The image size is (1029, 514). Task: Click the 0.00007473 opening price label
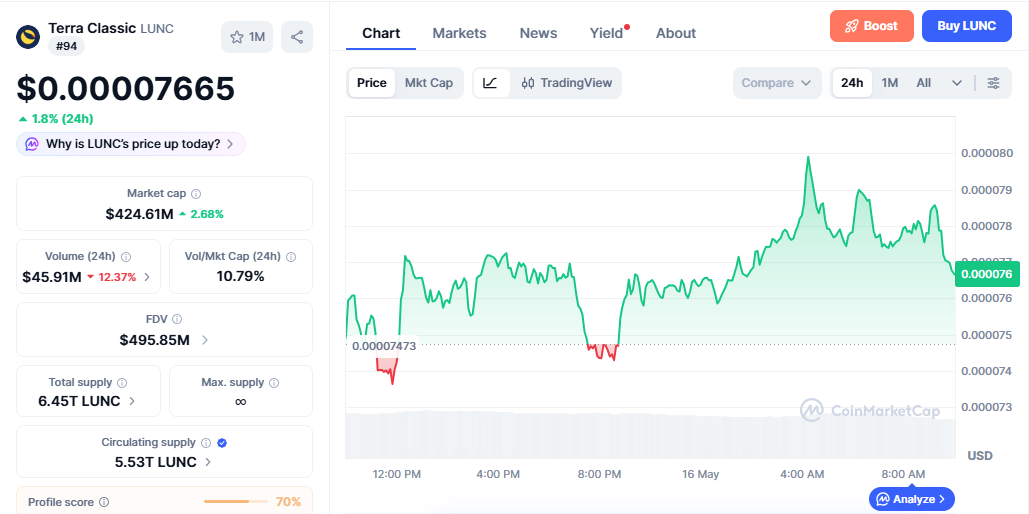point(384,346)
